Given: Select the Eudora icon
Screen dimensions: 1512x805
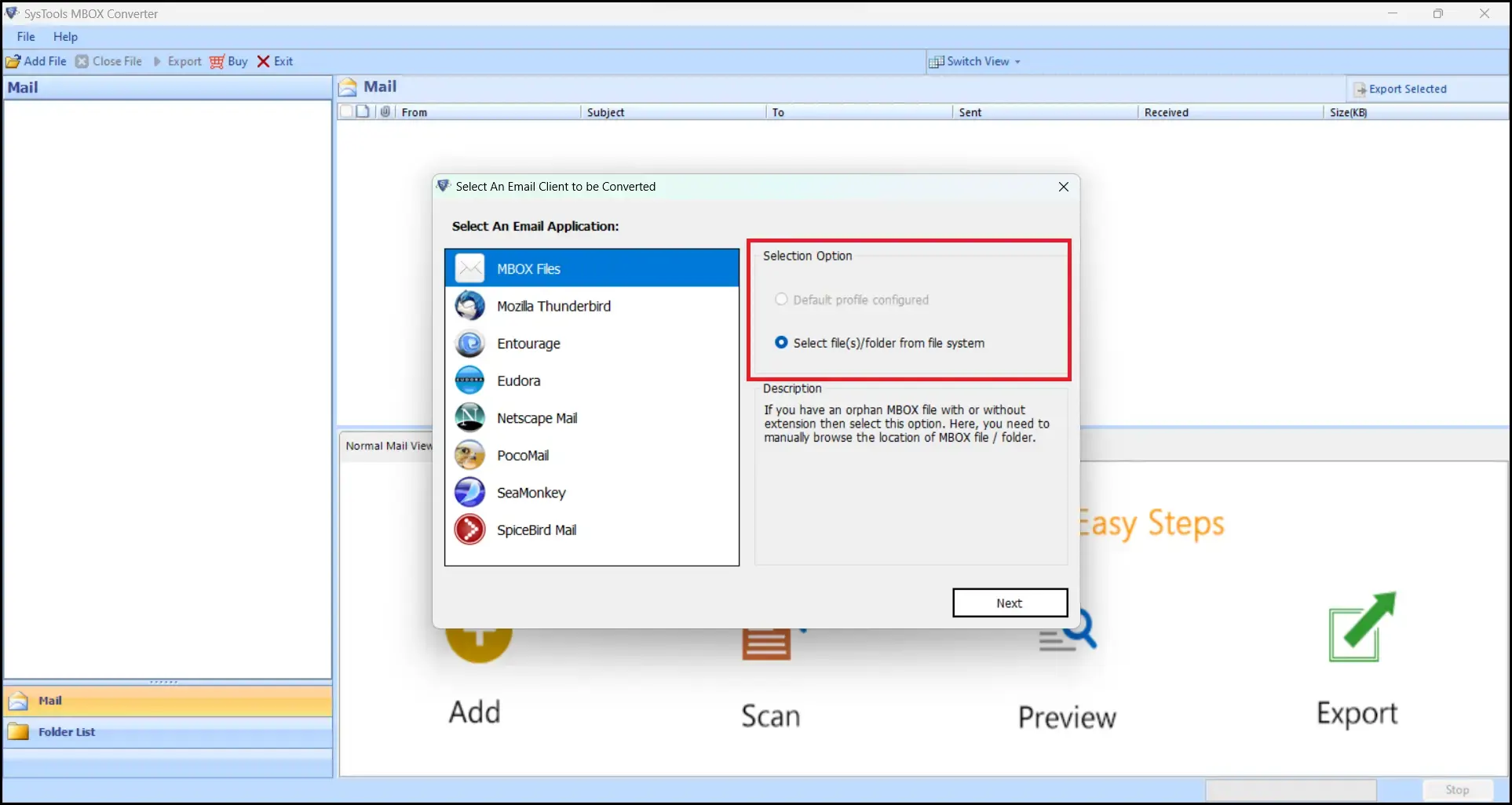Looking at the screenshot, I should tap(470, 381).
